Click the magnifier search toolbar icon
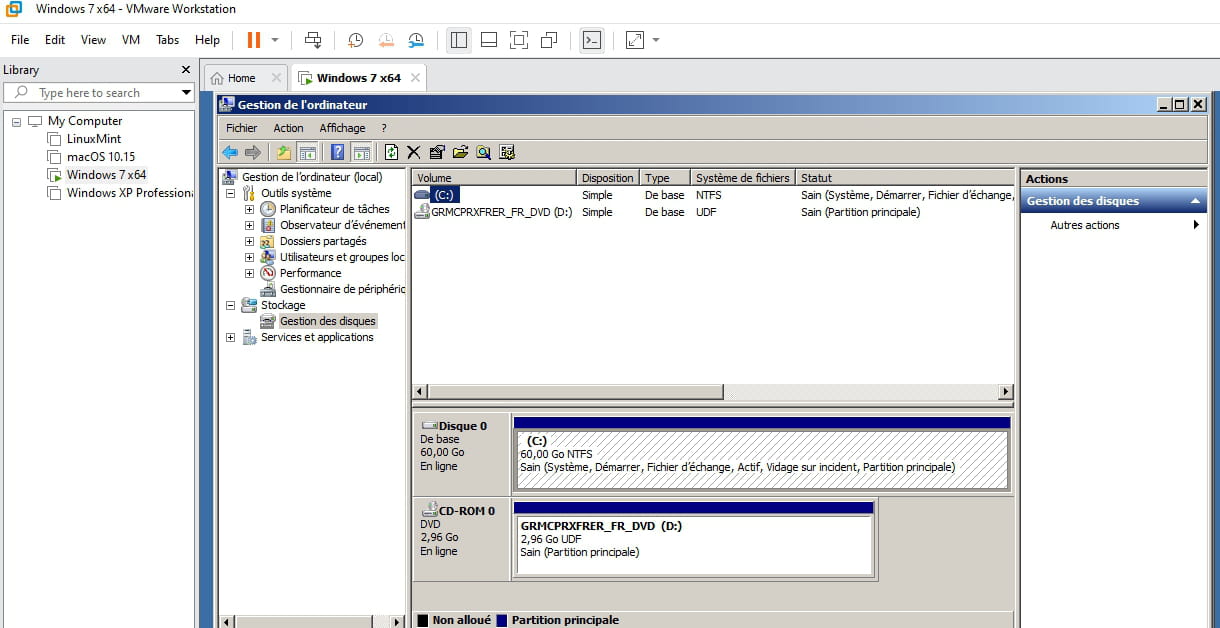 tap(483, 152)
